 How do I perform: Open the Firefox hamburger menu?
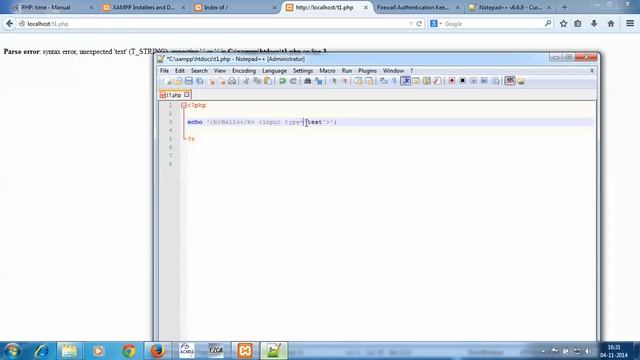(630, 24)
